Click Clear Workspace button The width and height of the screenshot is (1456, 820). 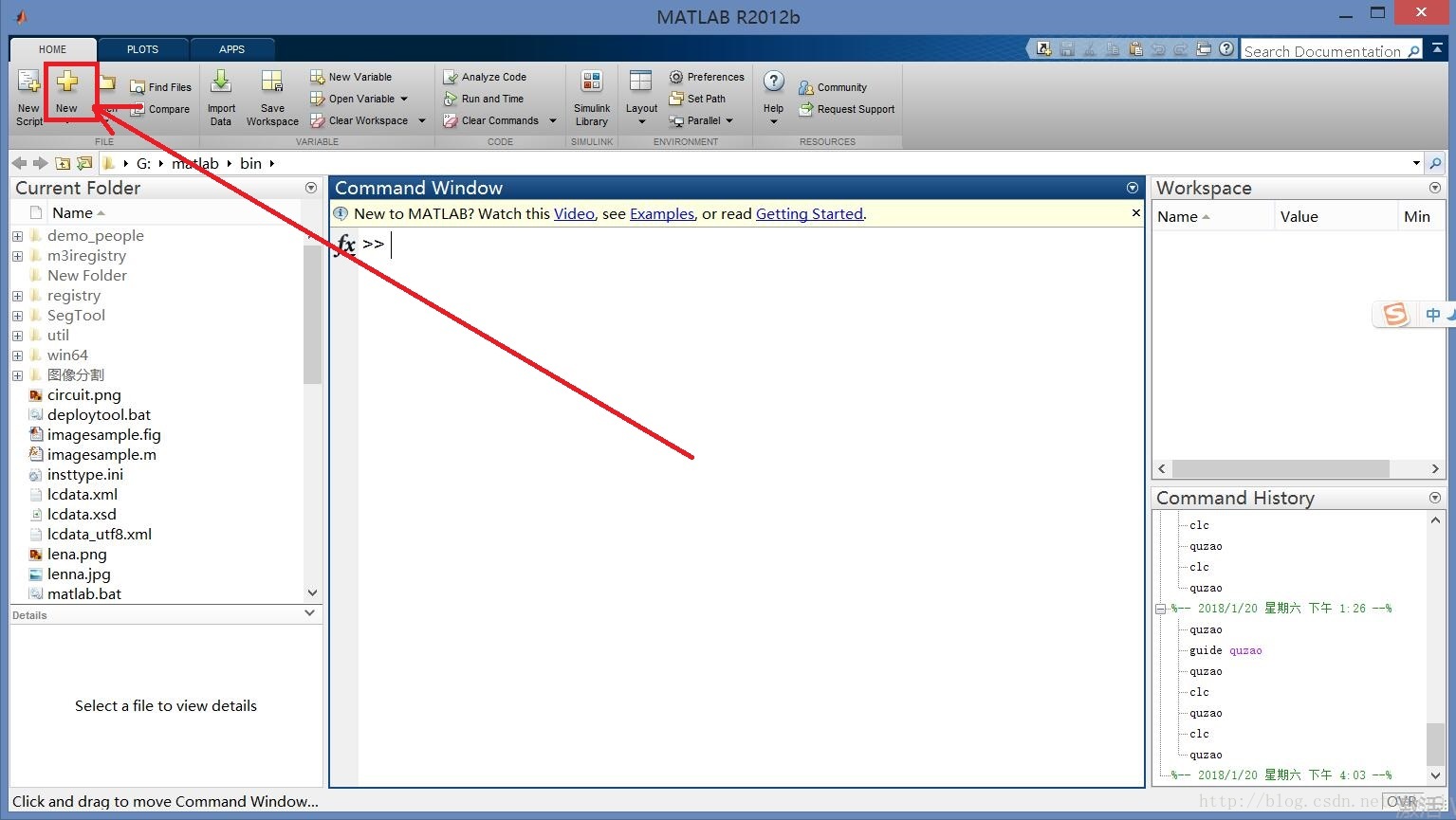(359, 120)
